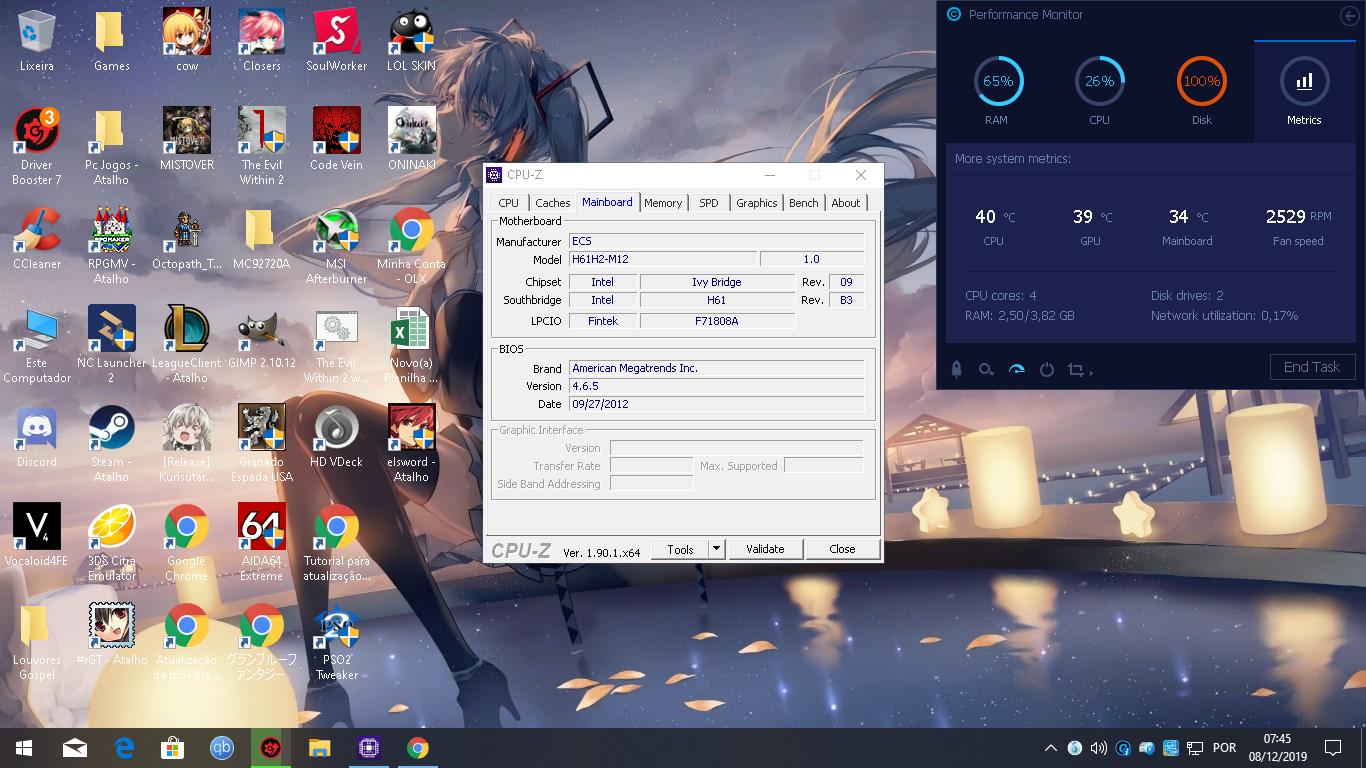Open Microsoft Edge from the taskbar
1366x768 pixels.
tap(124, 748)
